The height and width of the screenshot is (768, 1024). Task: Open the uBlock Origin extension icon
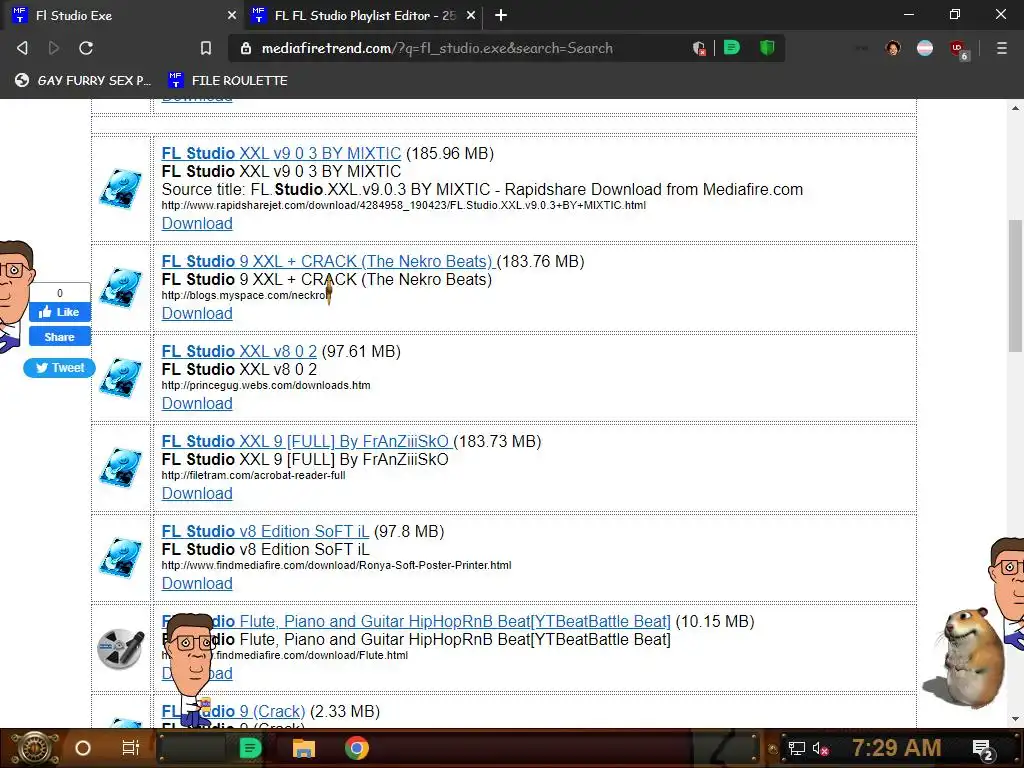[958, 48]
